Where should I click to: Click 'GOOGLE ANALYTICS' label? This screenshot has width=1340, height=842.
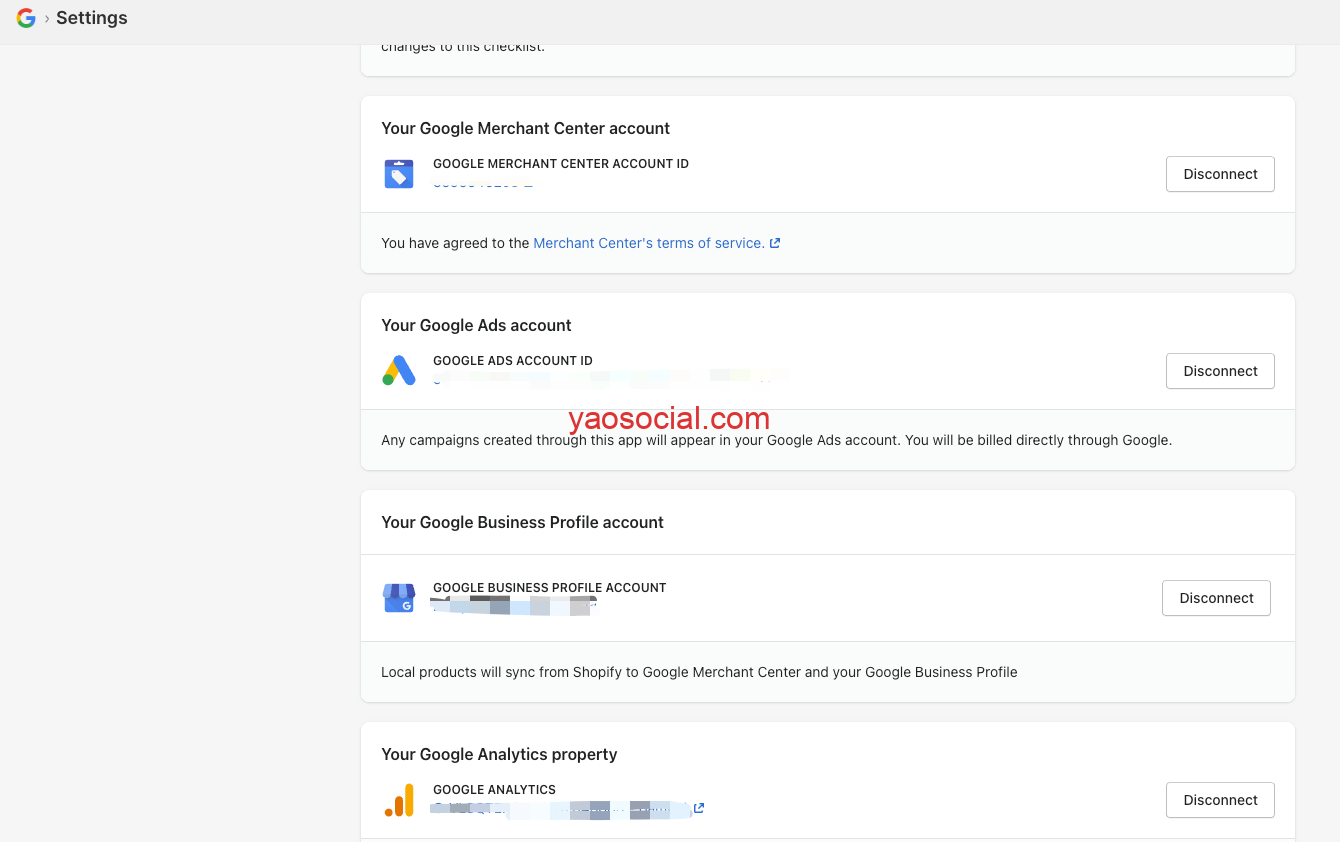pyautogui.click(x=494, y=790)
